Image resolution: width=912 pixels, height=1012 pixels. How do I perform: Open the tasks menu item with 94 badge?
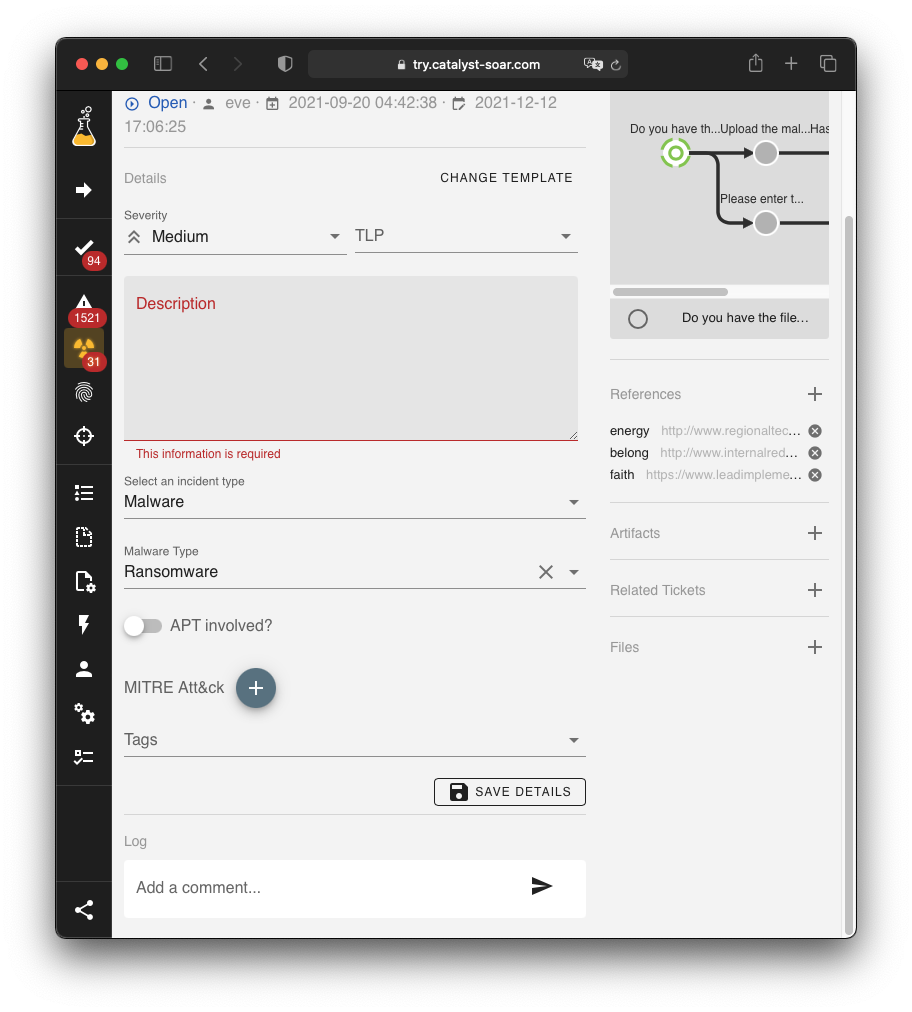click(84, 248)
